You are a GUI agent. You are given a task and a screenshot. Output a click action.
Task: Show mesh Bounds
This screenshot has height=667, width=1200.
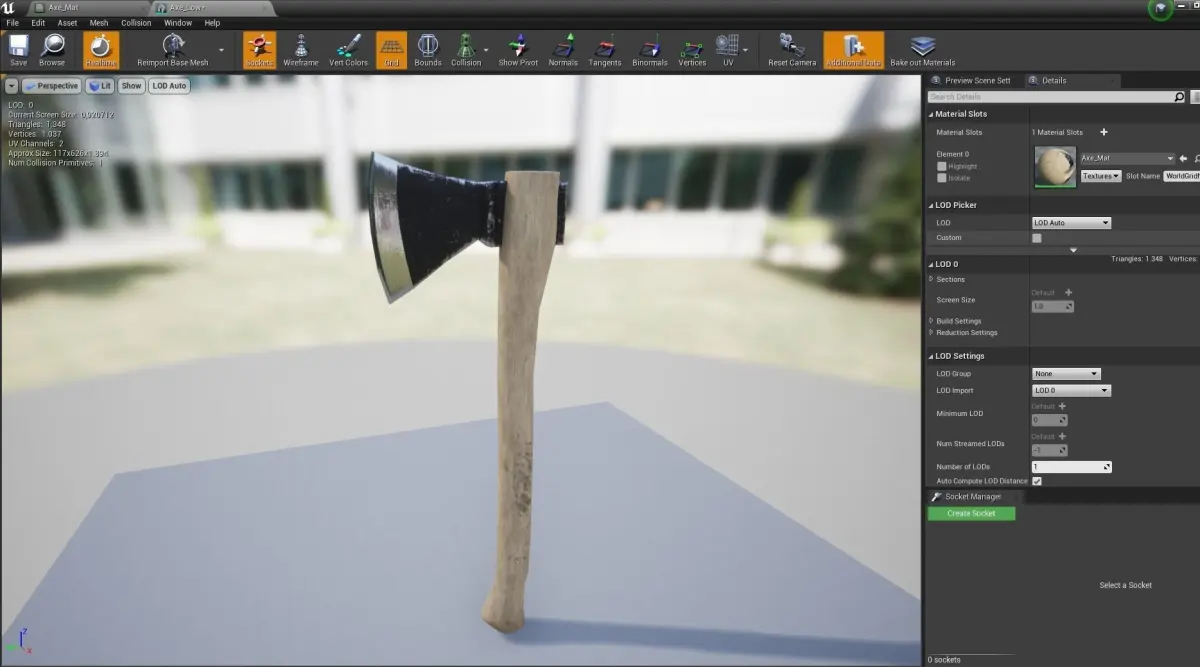click(428, 49)
